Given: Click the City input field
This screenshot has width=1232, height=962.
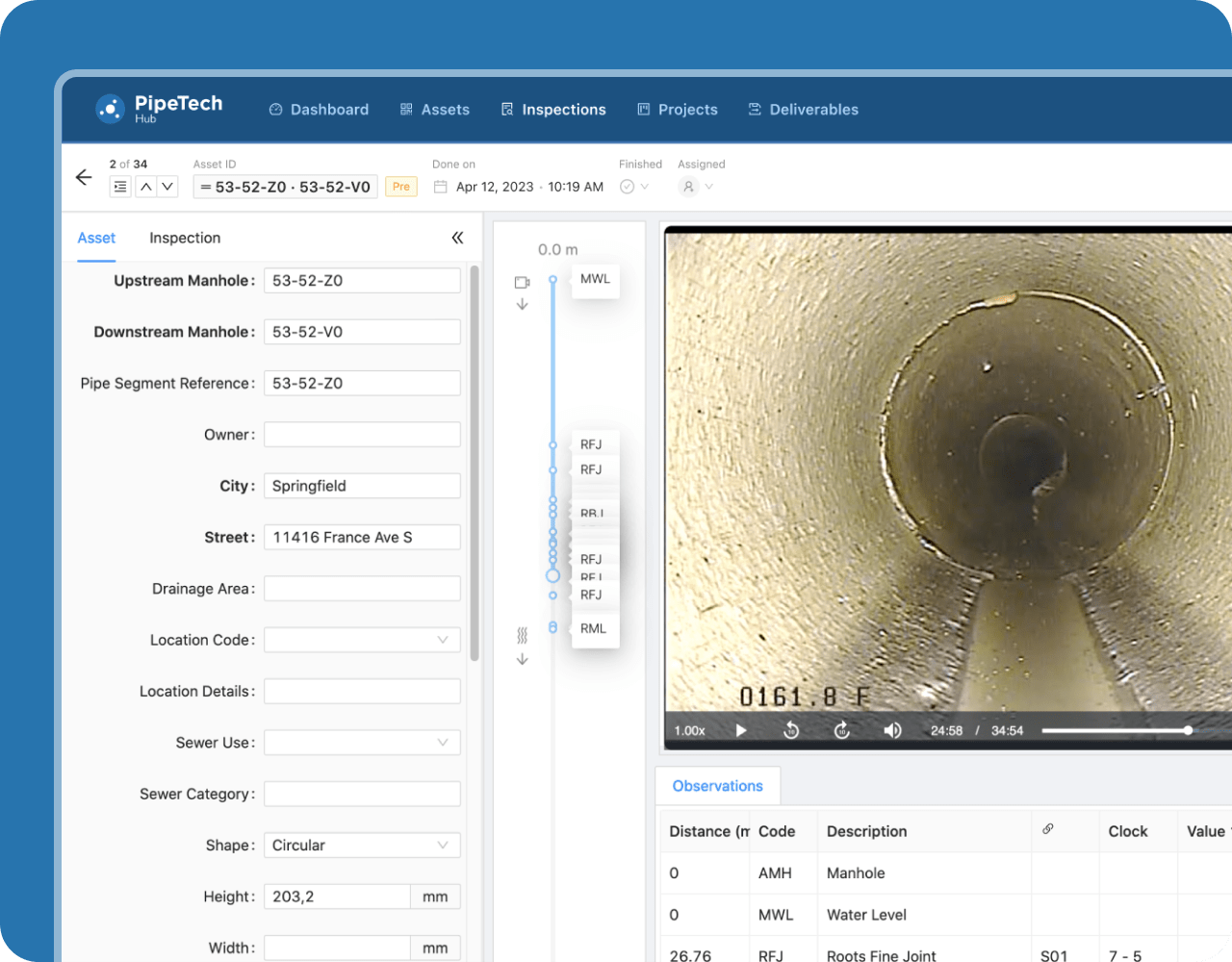Looking at the screenshot, I should pyautogui.click(x=362, y=486).
